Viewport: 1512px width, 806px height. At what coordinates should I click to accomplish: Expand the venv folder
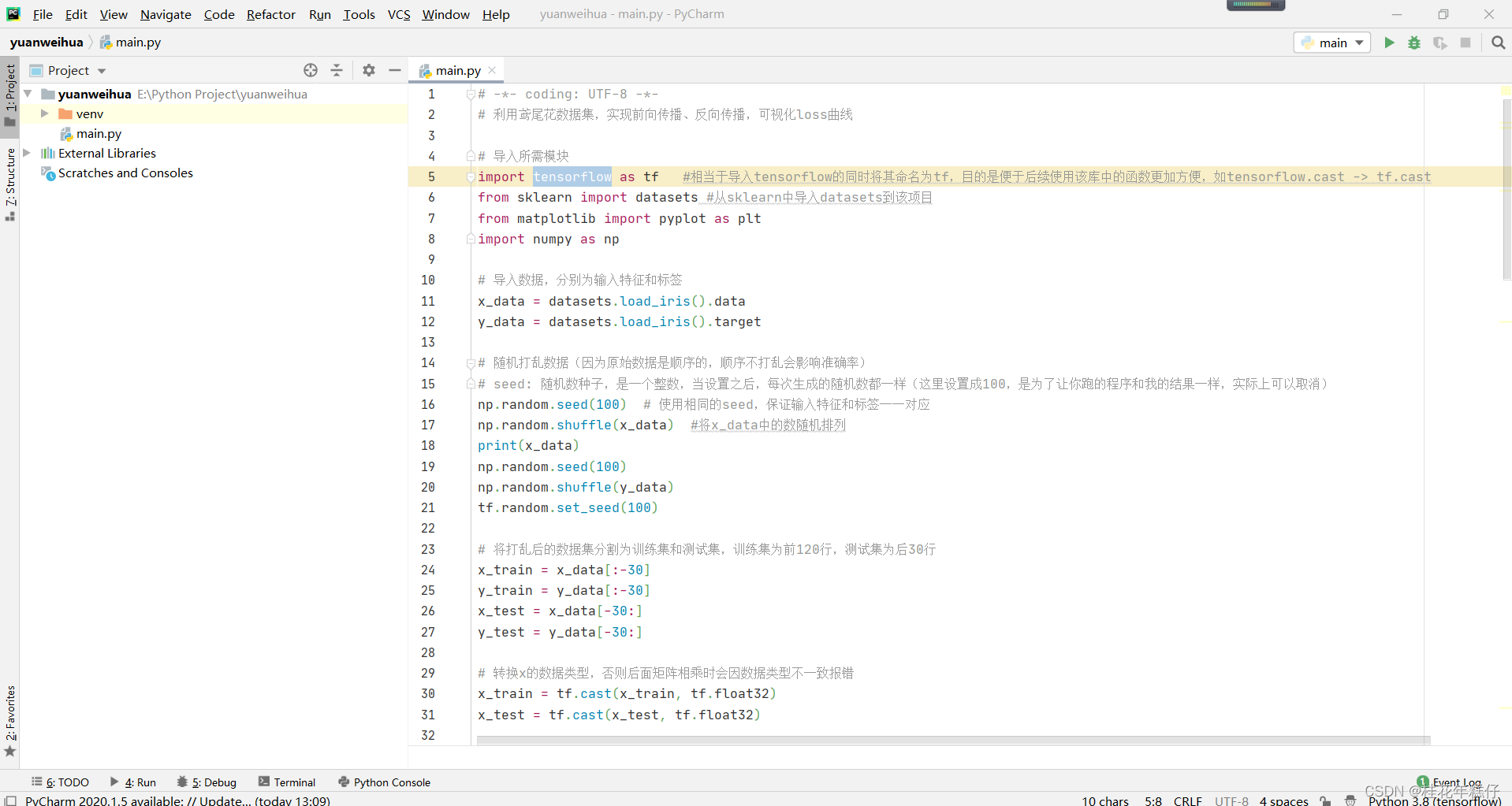click(x=45, y=113)
